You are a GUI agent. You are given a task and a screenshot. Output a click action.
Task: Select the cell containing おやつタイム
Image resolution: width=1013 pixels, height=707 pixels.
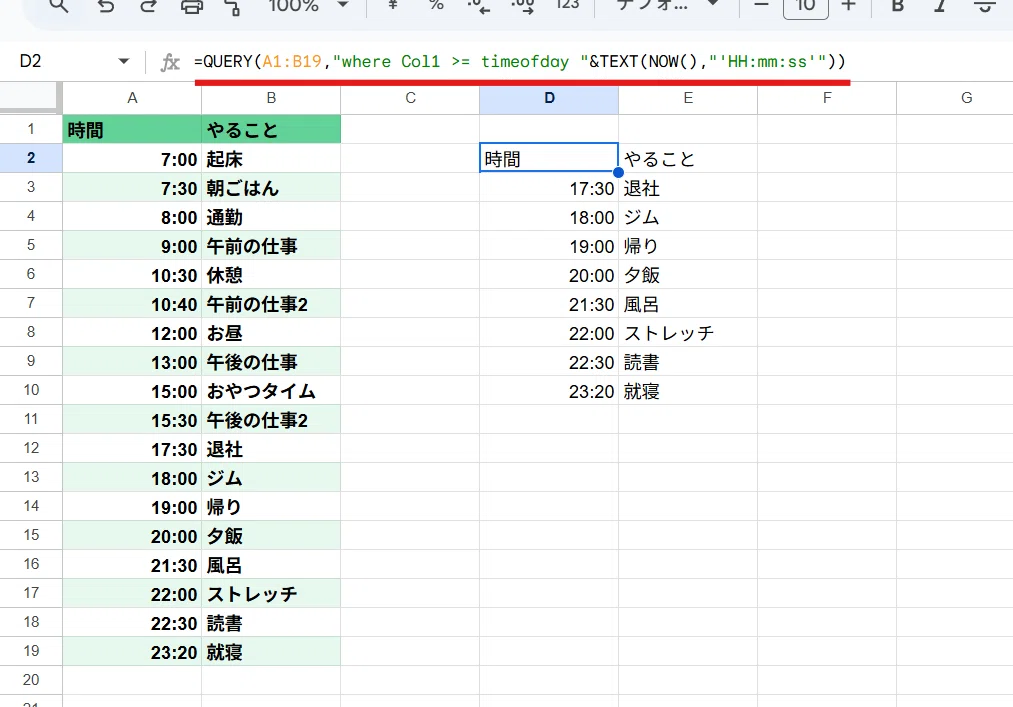coord(271,390)
